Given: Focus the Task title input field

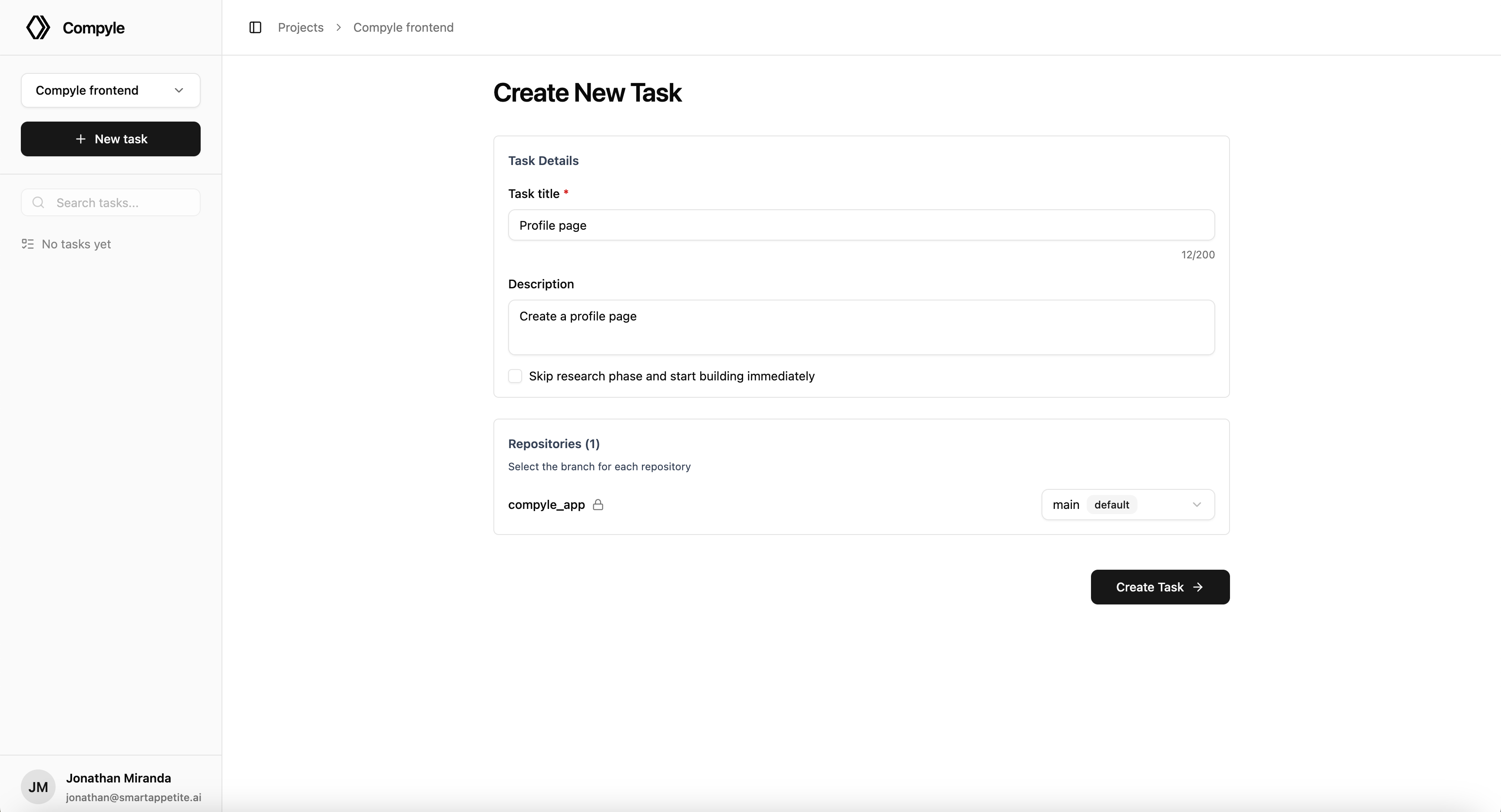Looking at the screenshot, I should pyautogui.click(x=861, y=225).
